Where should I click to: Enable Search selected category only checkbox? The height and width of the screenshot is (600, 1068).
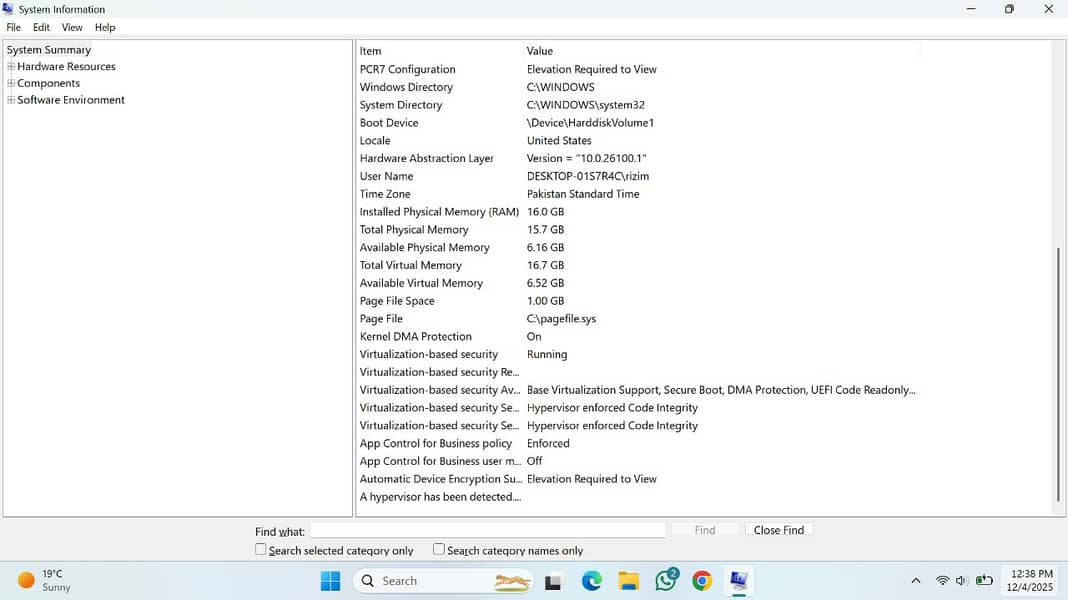(261, 550)
